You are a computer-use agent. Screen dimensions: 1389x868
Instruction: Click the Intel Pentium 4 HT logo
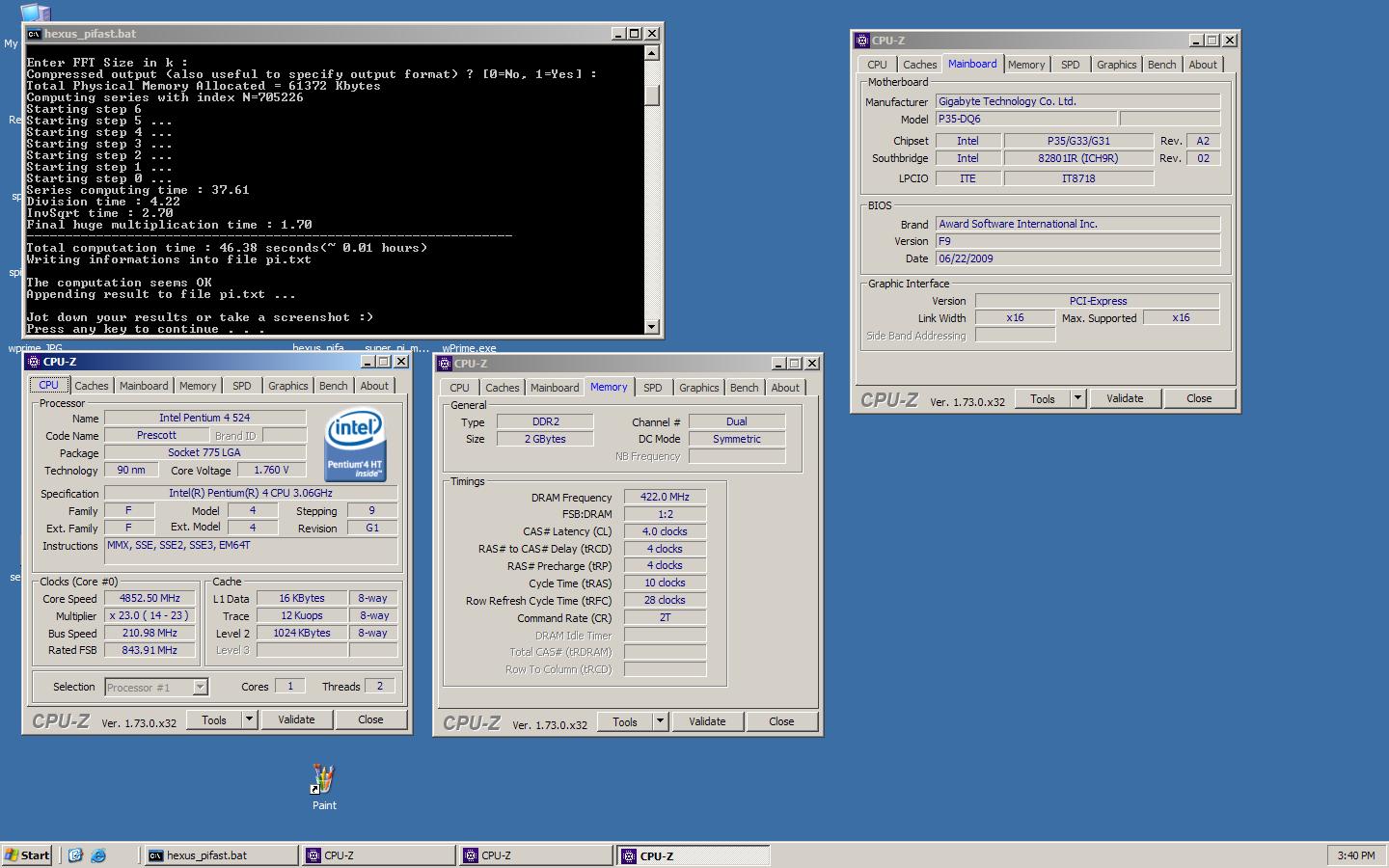click(x=355, y=444)
